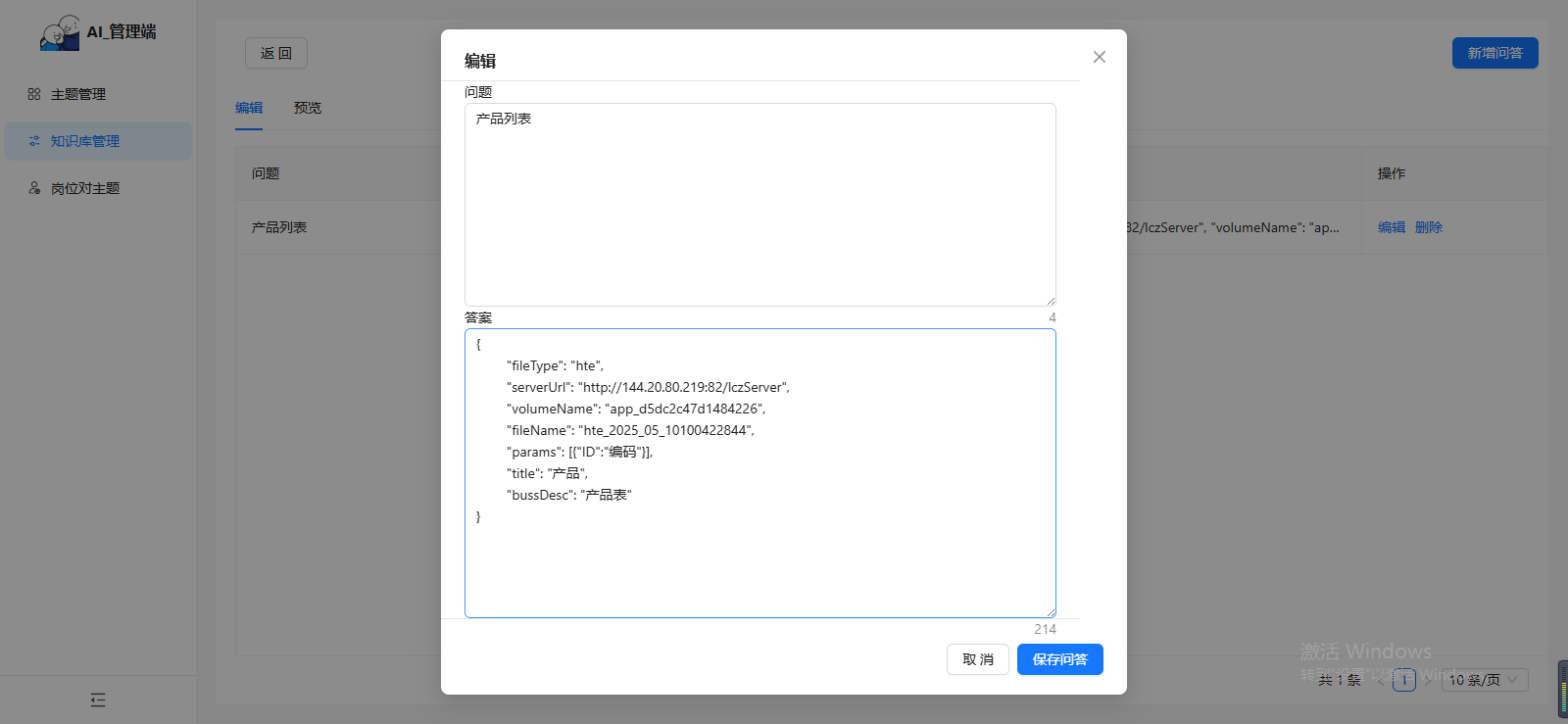Viewport: 1568px width, 724px height.
Task: Click the 岗位对主题 user icon in the sidebar
Action: [34, 188]
